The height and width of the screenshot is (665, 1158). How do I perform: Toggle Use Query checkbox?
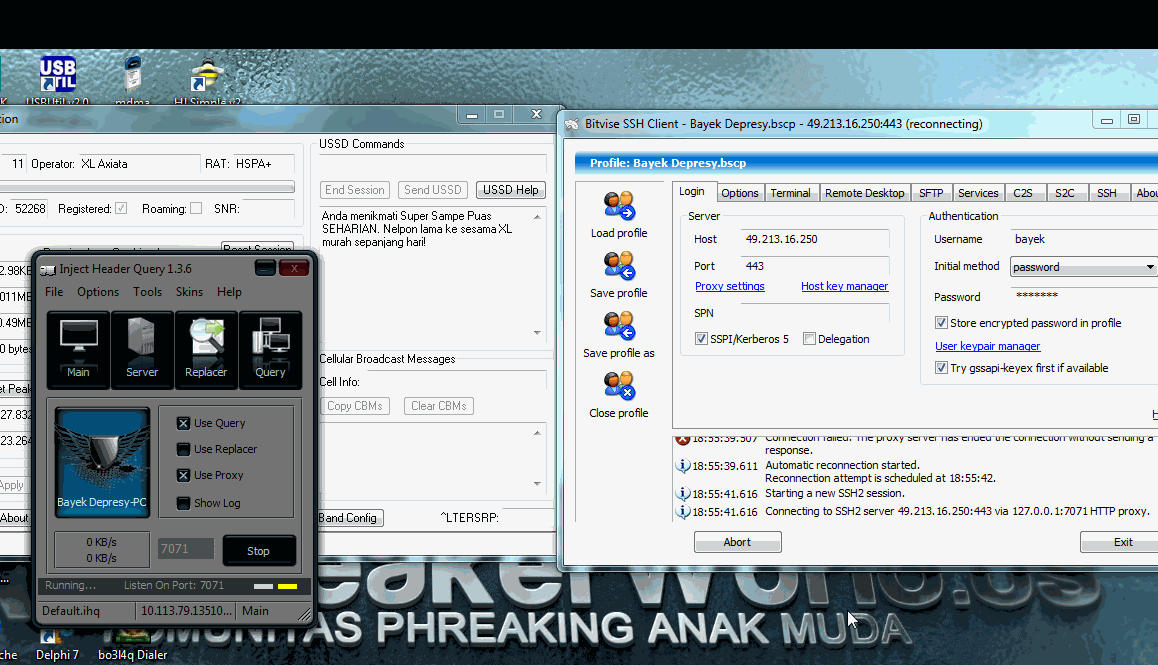(x=183, y=423)
